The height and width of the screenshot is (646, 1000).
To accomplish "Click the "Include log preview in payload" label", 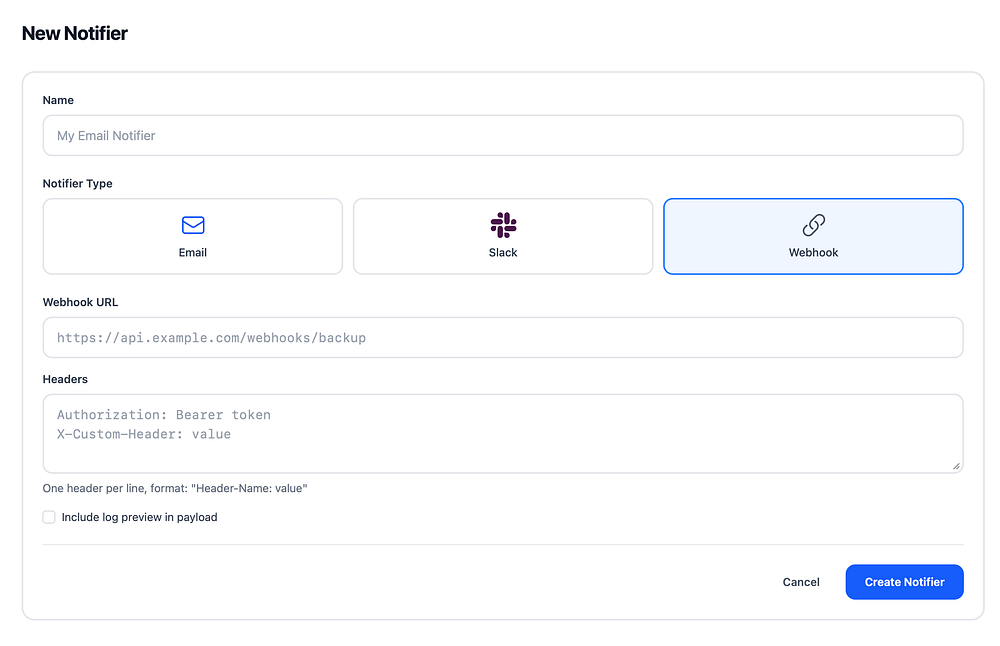I will point(139,517).
